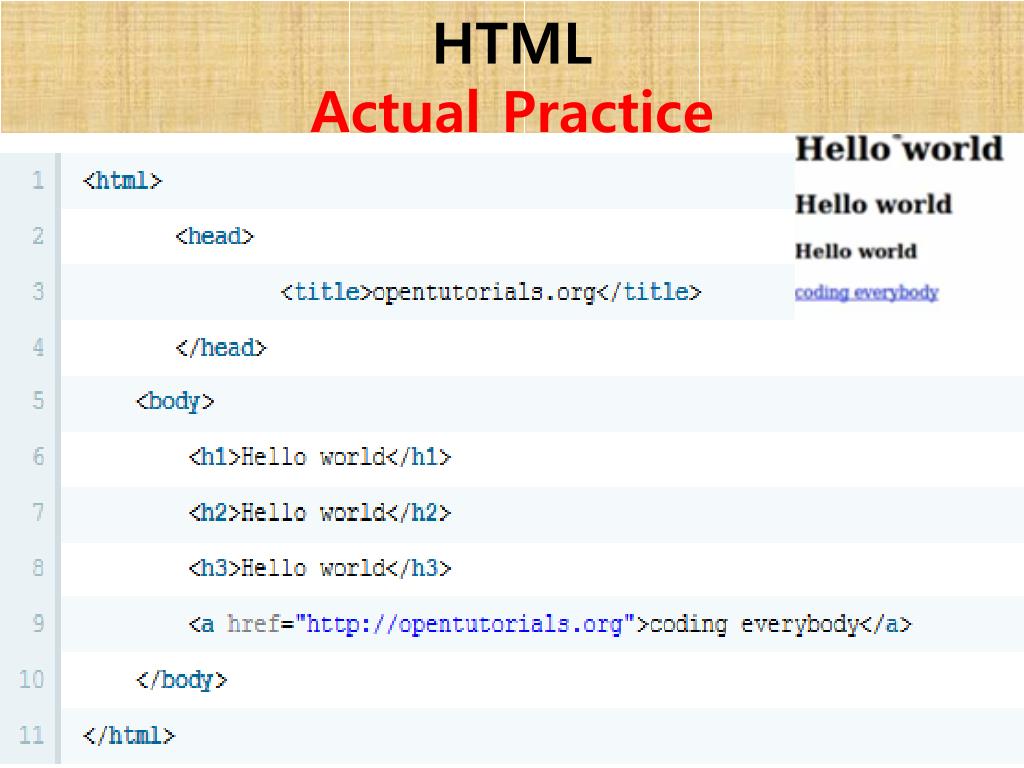Click the closing </head> tag
This screenshot has width=1024, height=768.
221,347
